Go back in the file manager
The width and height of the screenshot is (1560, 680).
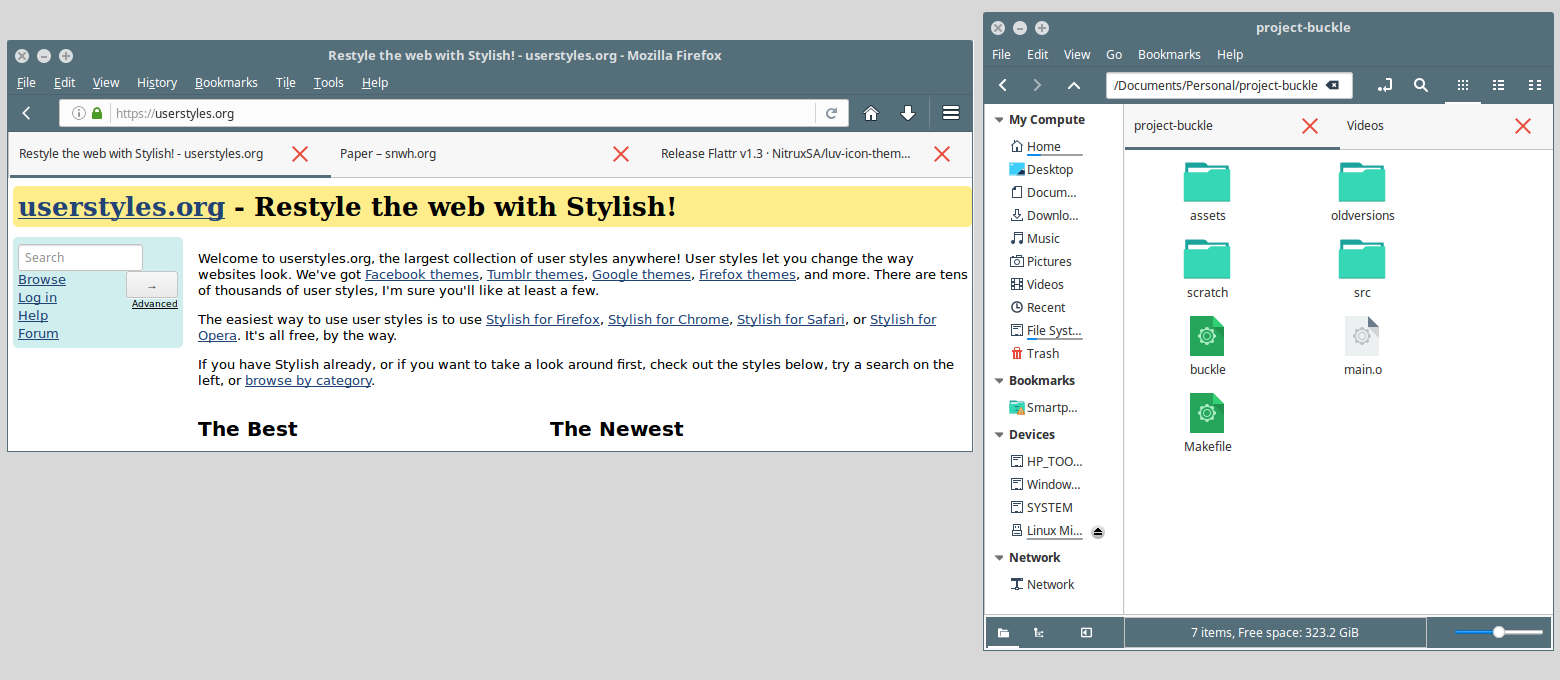click(1003, 86)
